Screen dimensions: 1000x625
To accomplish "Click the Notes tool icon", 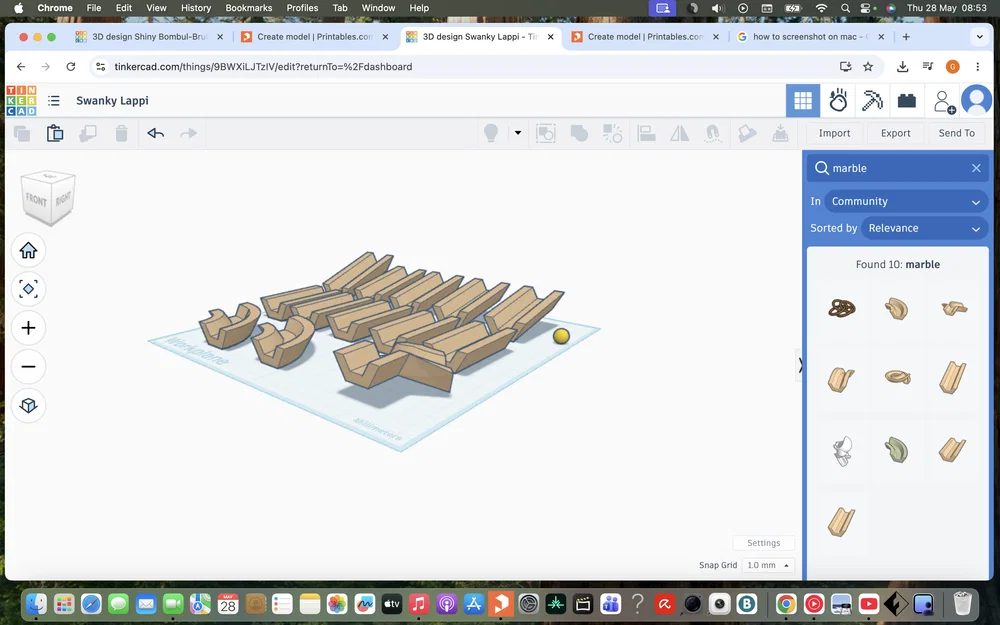I will pos(747,133).
